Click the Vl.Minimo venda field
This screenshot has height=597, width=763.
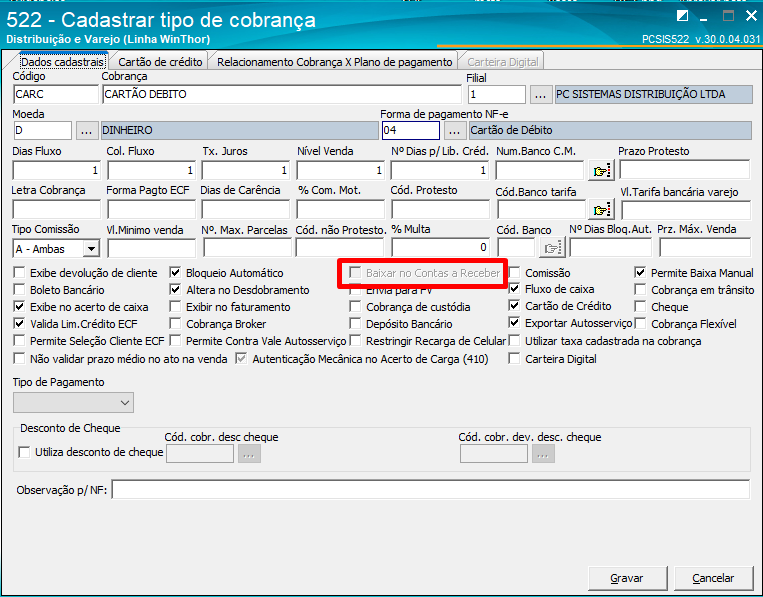coord(152,248)
